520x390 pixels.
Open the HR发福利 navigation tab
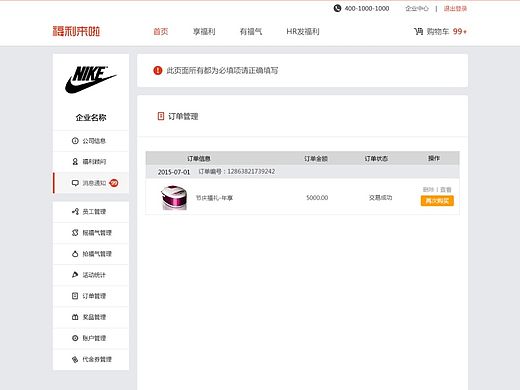[303, 31]
